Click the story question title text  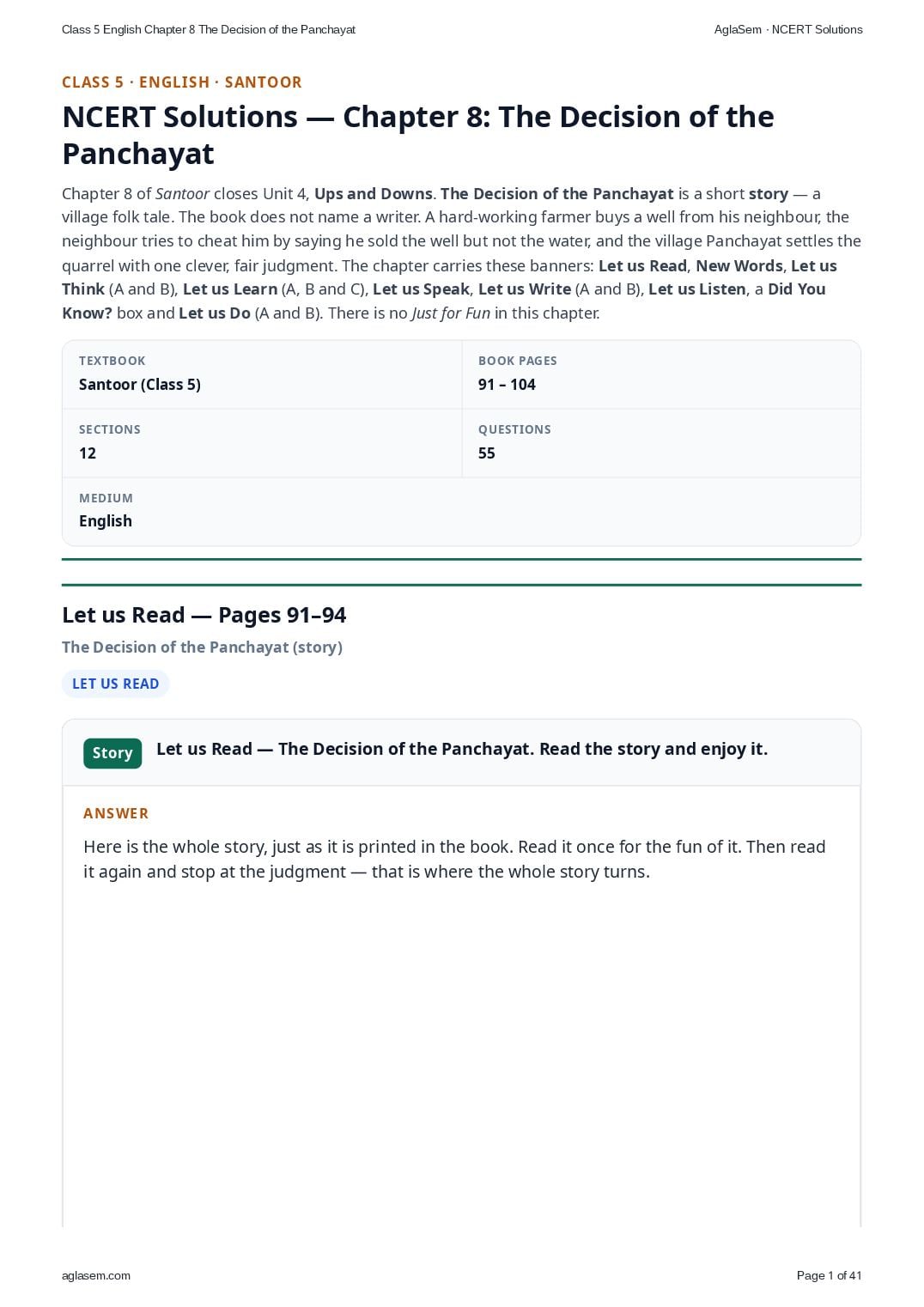(462, 749)
